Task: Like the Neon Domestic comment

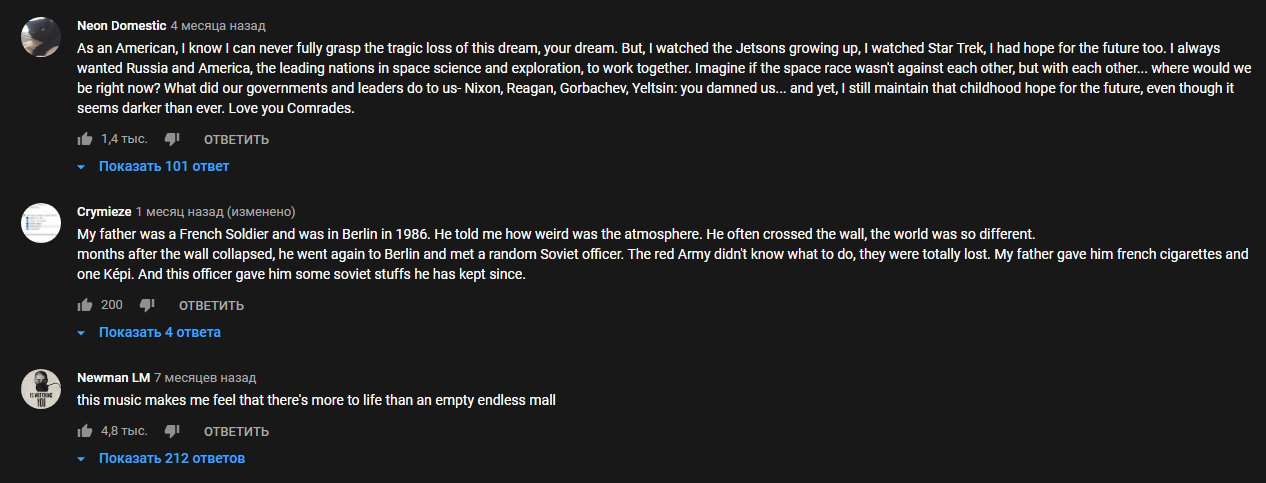Action: [x=85, y=139]
